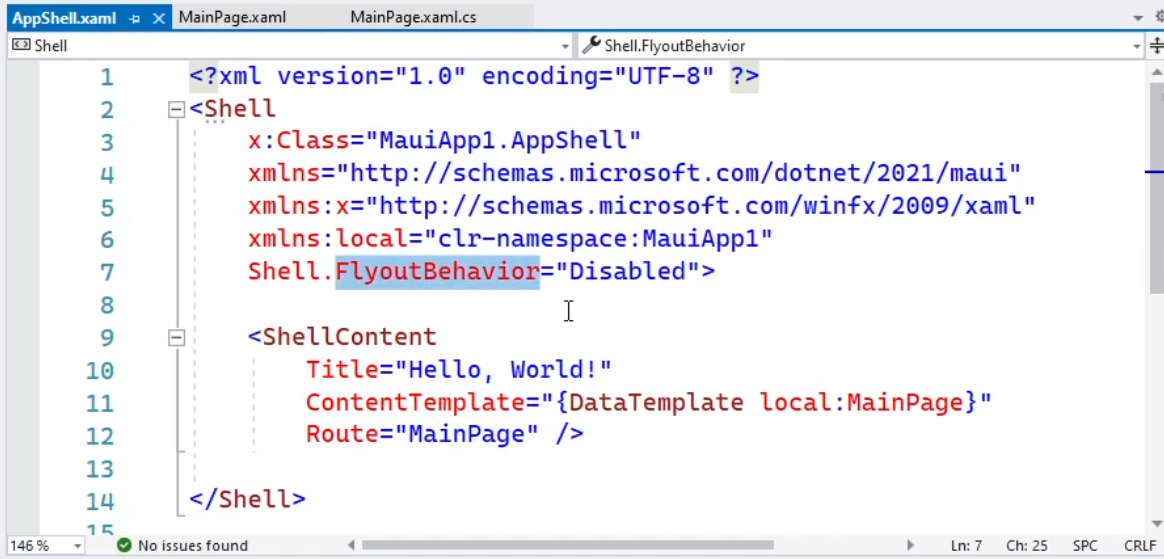Click the closing </Shell> tag
1164x559 pixels.
(x=247, y=499)
